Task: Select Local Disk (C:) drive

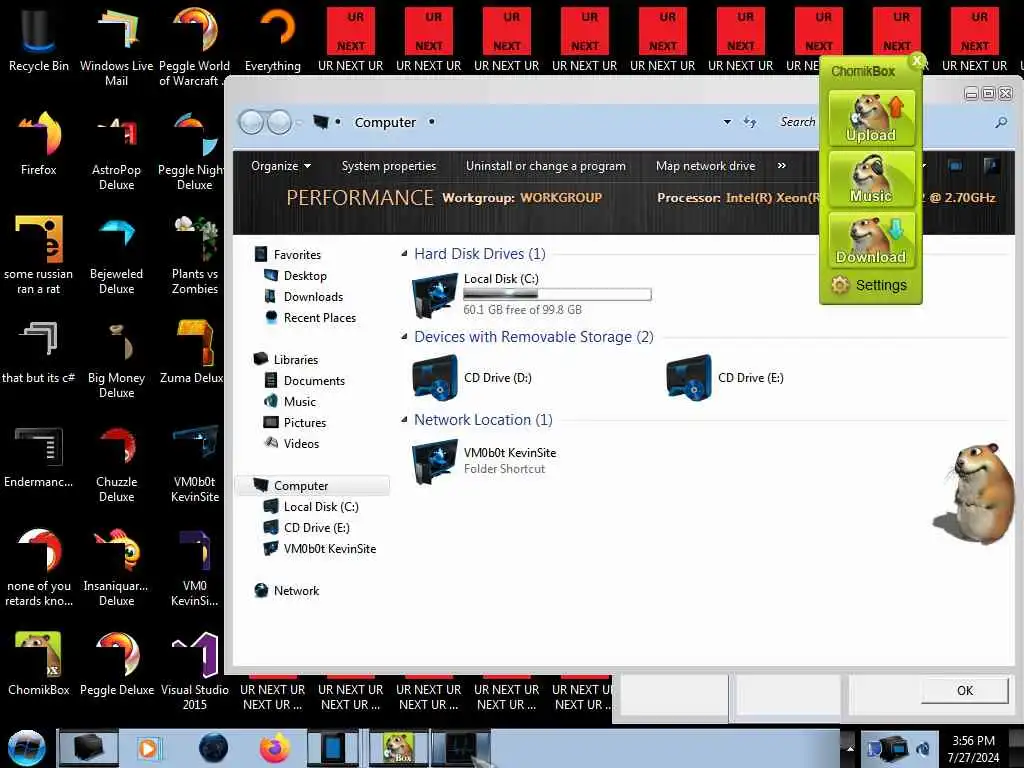Action: coord(532,295)
